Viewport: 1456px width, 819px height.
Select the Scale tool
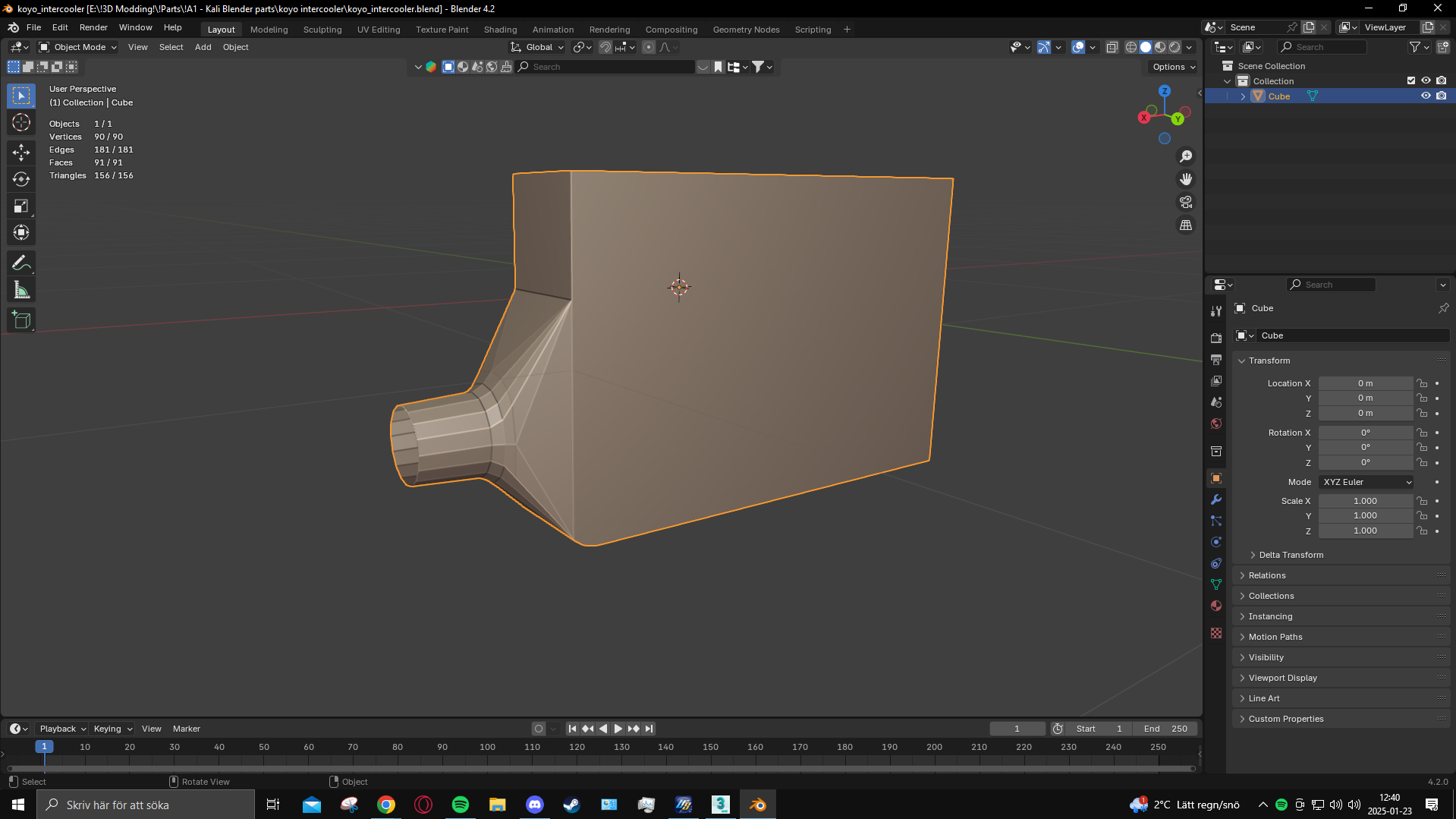(21, 206)
